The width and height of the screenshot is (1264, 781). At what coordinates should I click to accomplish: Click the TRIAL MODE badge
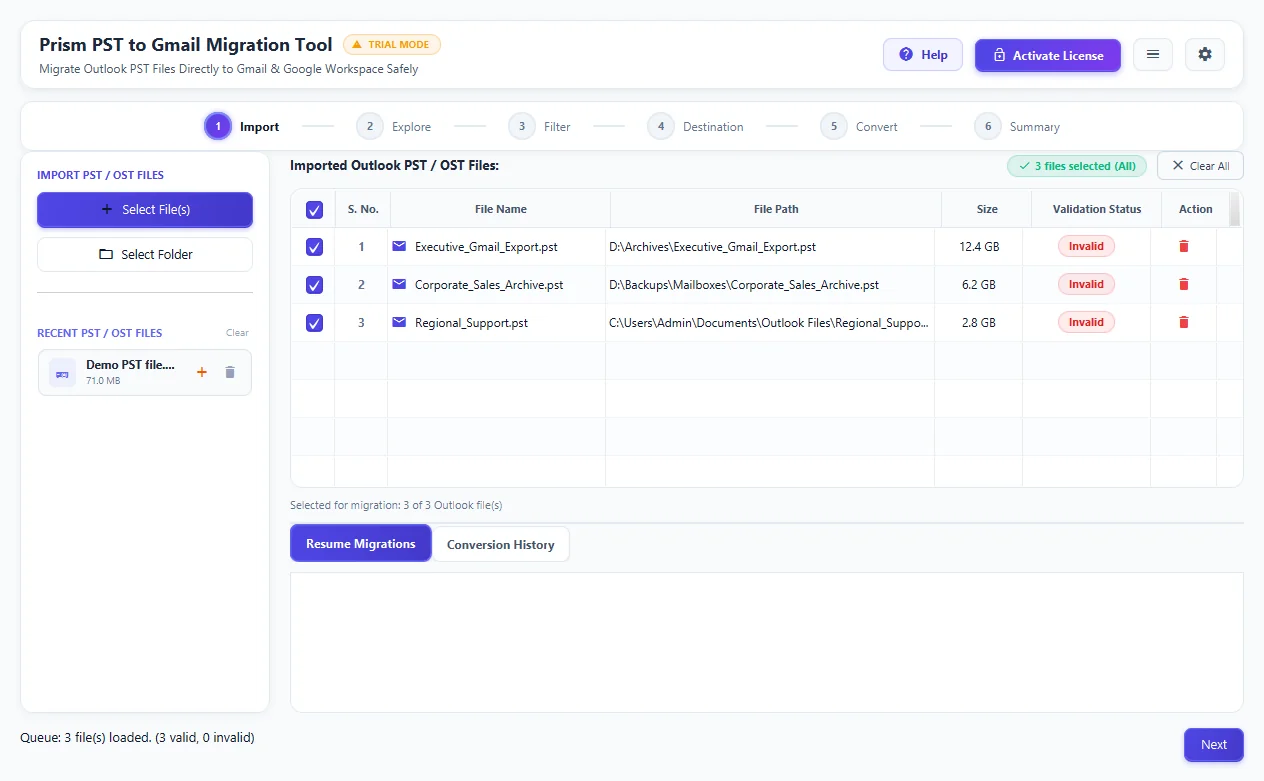(x=392, y=45)
